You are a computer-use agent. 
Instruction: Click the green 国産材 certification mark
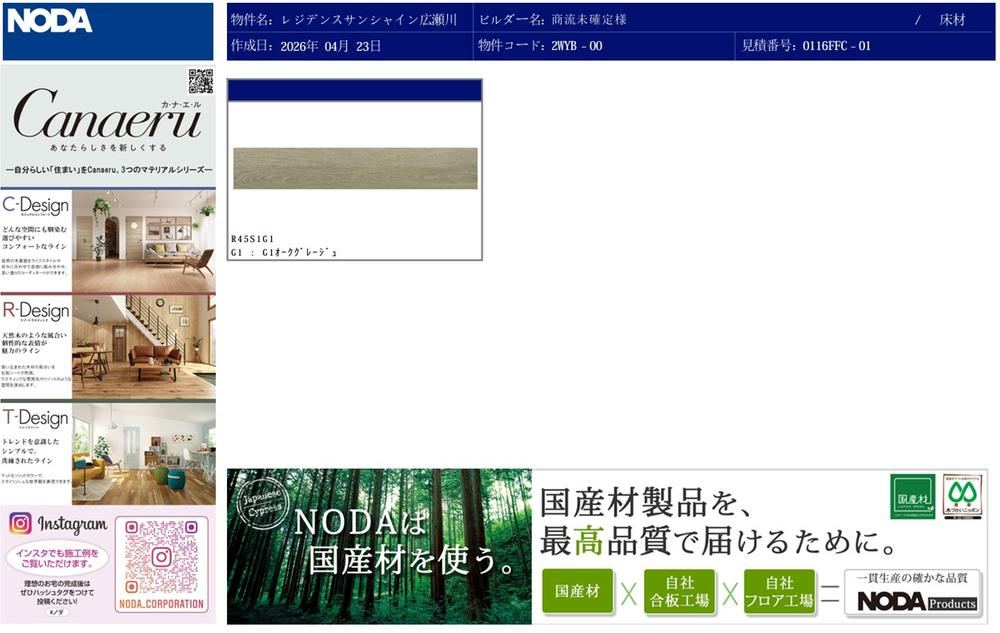[x=913, y=496]
